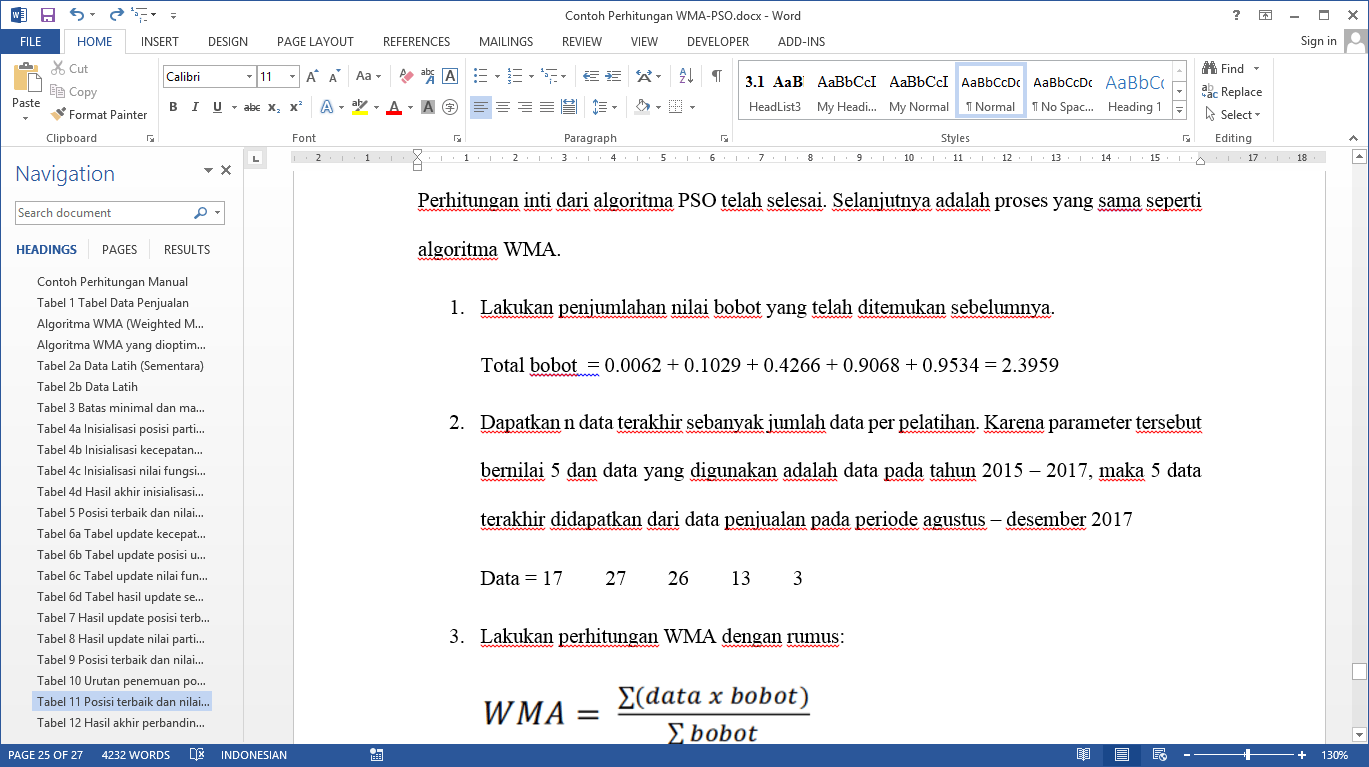Toggle strikethrough formatting

(252, 107)
